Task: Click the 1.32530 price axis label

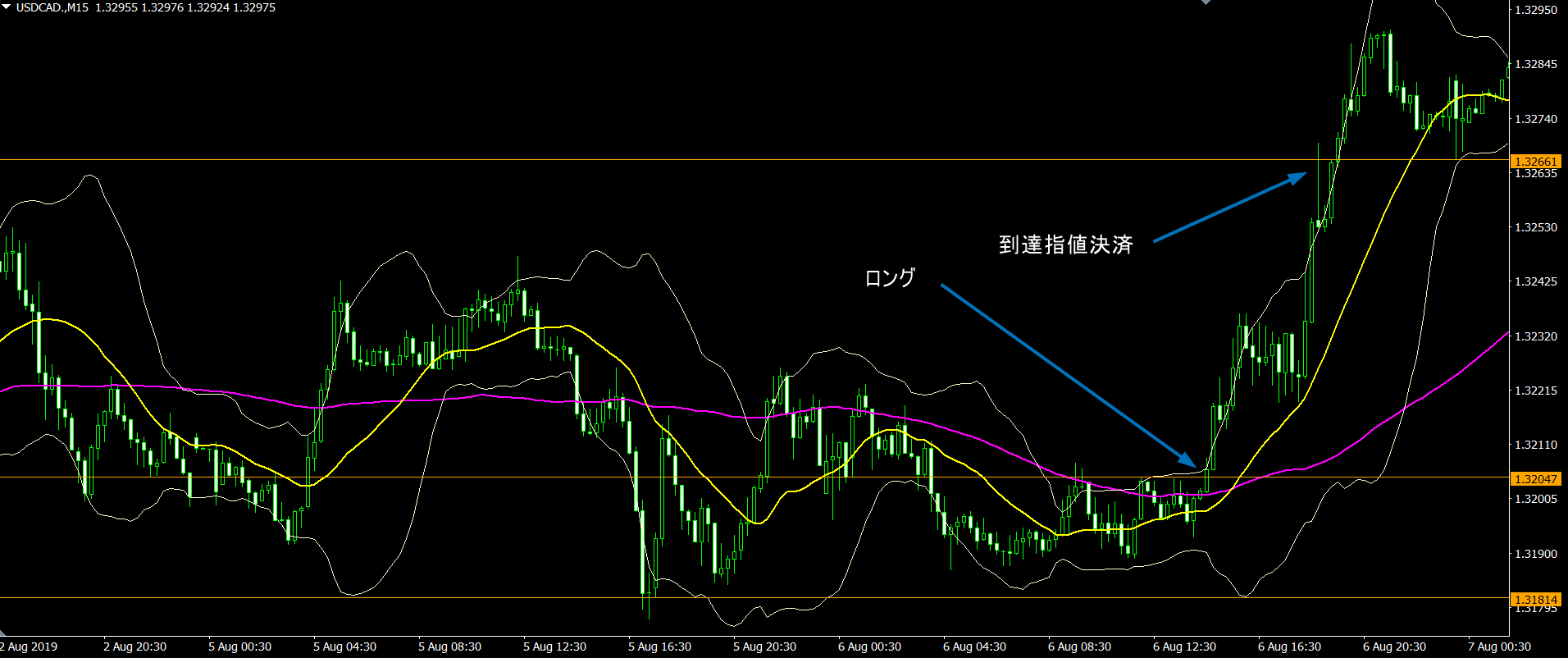Action: click(x=1536, y=227)
